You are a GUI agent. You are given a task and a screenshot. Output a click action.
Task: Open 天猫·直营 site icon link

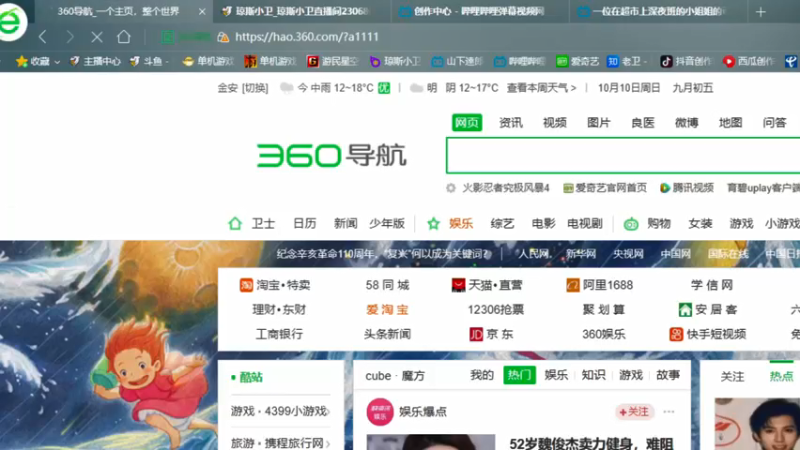tap(487, 285)
